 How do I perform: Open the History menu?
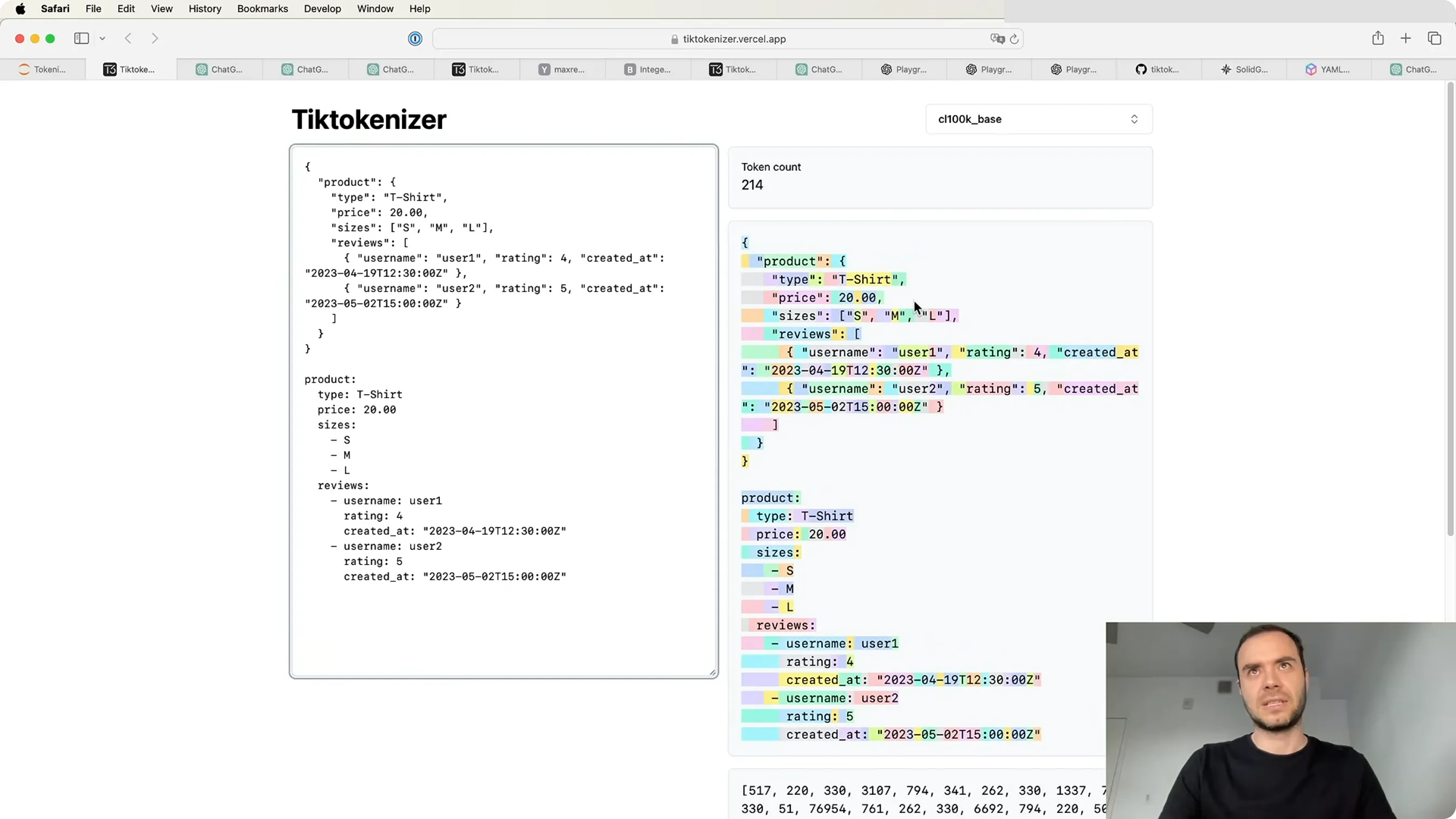tap(205, 9)
